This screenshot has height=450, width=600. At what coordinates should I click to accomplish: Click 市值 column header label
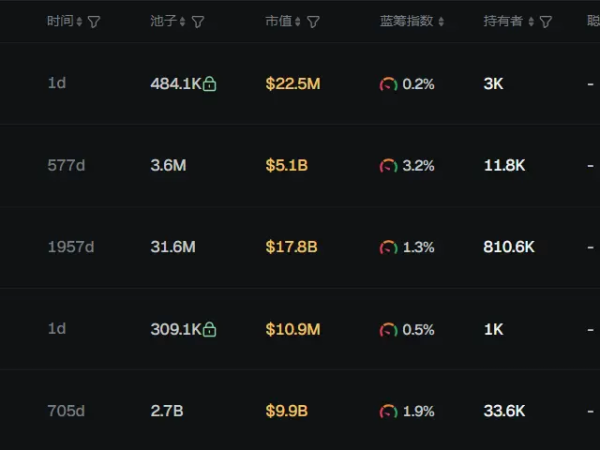(279, 21)
